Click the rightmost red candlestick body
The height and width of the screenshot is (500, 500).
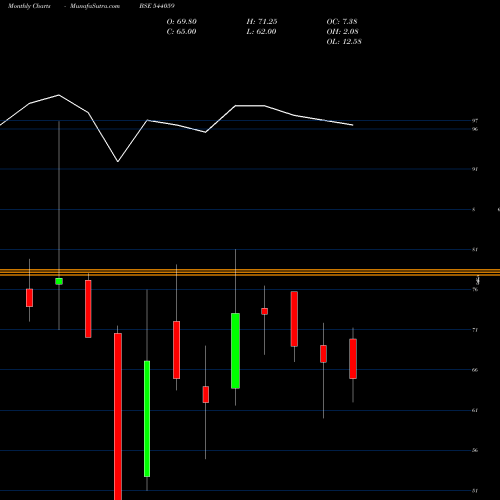coord(353,359)
